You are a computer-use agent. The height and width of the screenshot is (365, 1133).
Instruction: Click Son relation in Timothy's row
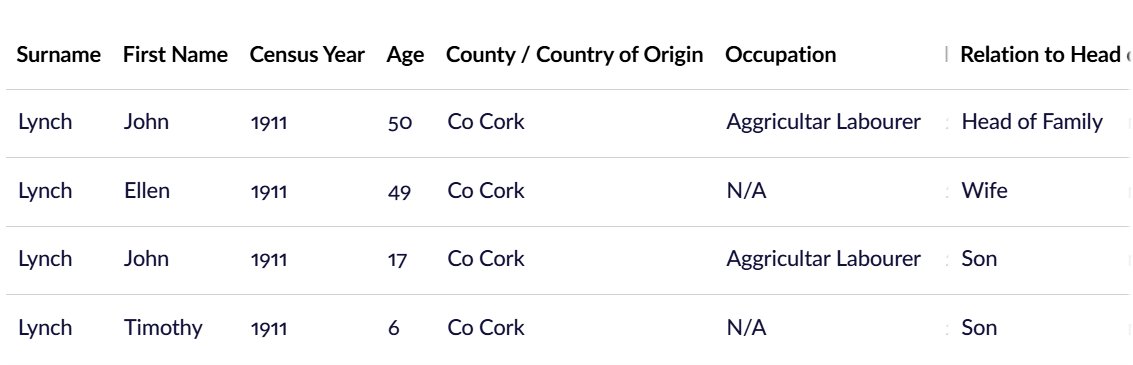[x=979, y=328]
